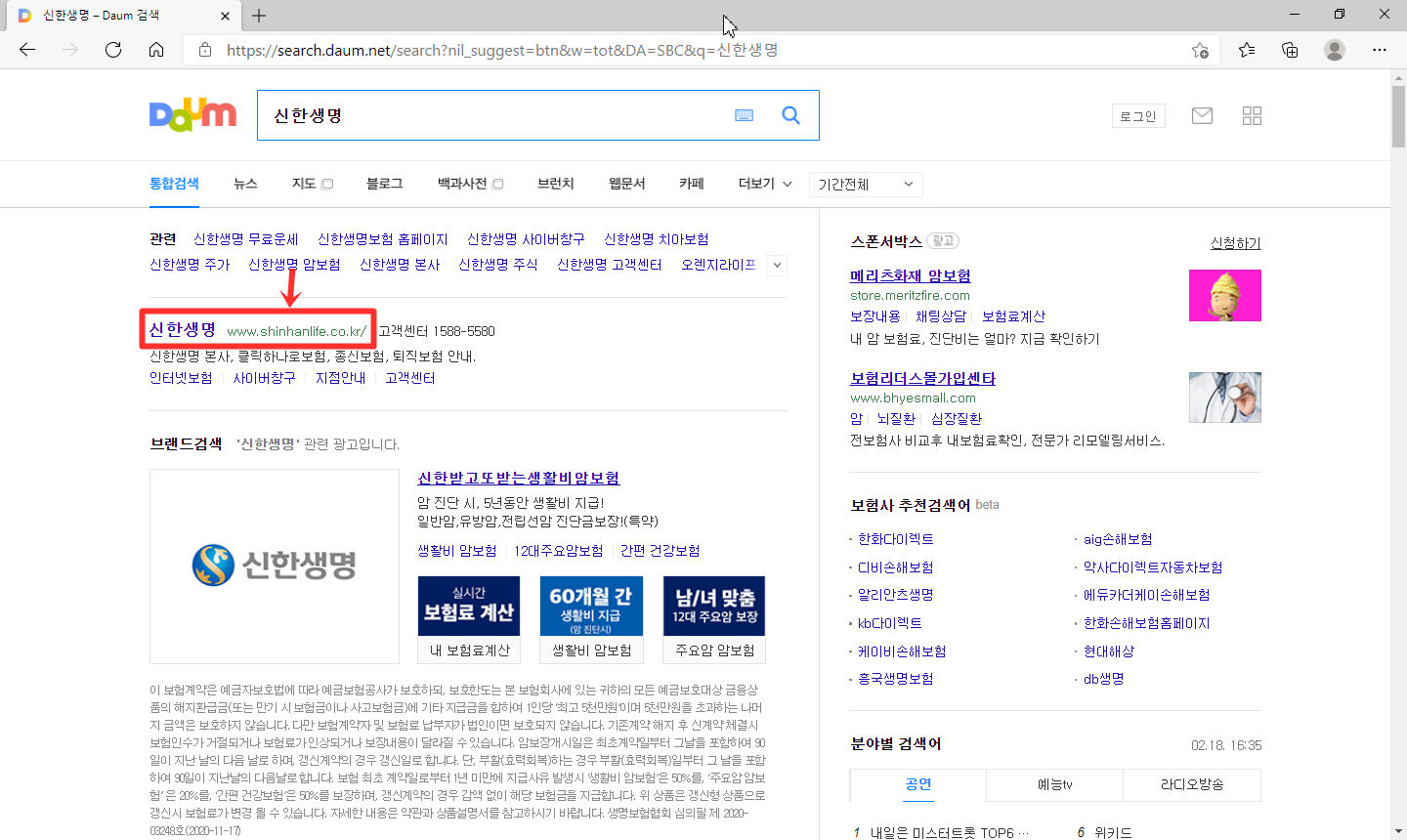This screenshot has height=840, width=1407.
Task: Reload the page with refresh icon
Action: point(113,50)
